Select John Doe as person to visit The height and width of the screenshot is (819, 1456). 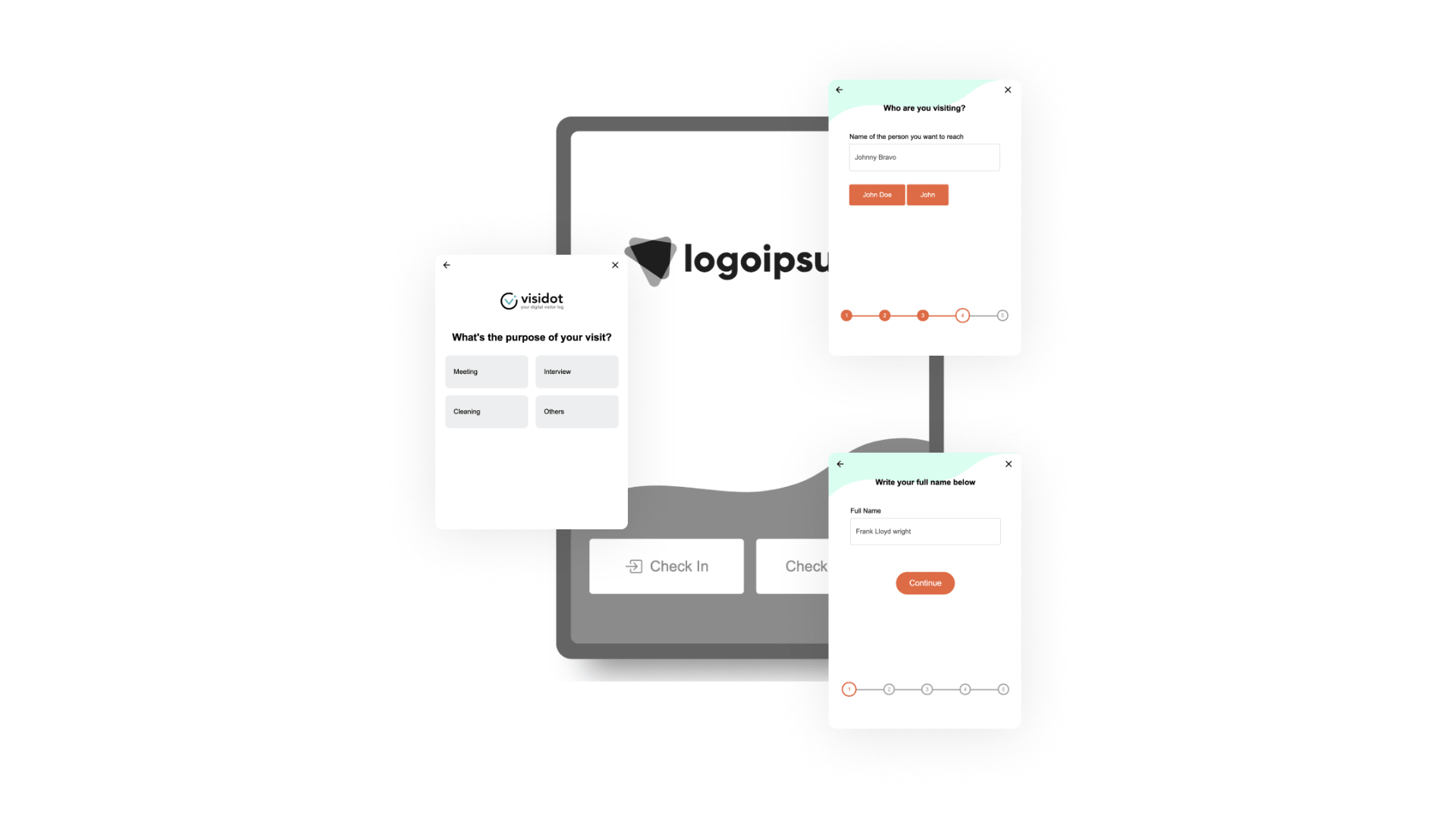[x=876, y=194]
